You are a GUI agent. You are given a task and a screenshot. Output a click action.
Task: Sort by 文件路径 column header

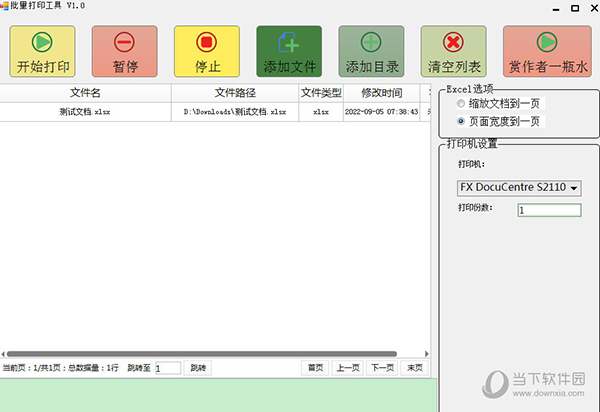pos(235,93)
